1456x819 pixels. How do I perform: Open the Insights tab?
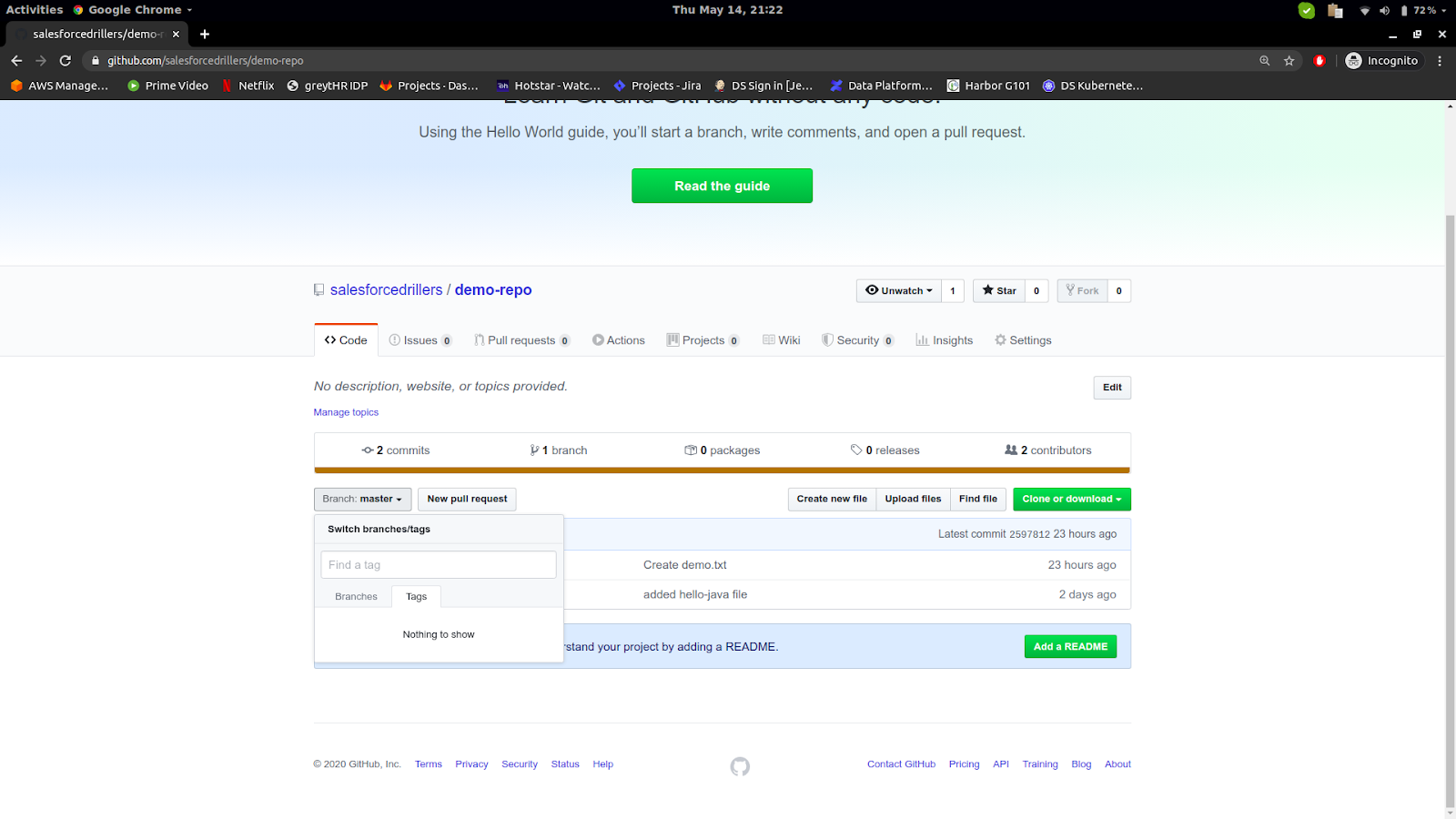click(x=945, y=340)
